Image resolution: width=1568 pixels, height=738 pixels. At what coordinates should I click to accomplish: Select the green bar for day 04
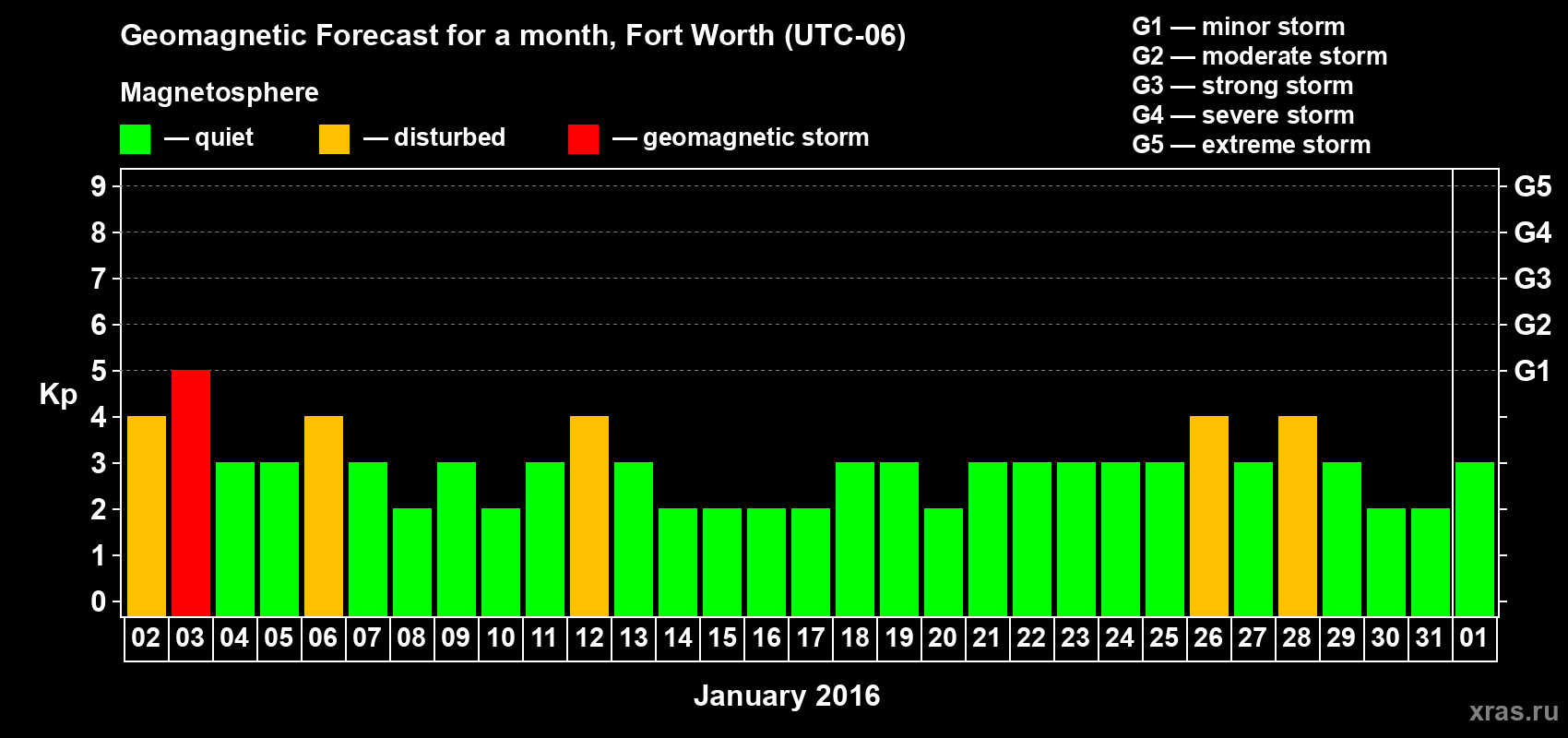pyautogui.click(x=235, y=539)
